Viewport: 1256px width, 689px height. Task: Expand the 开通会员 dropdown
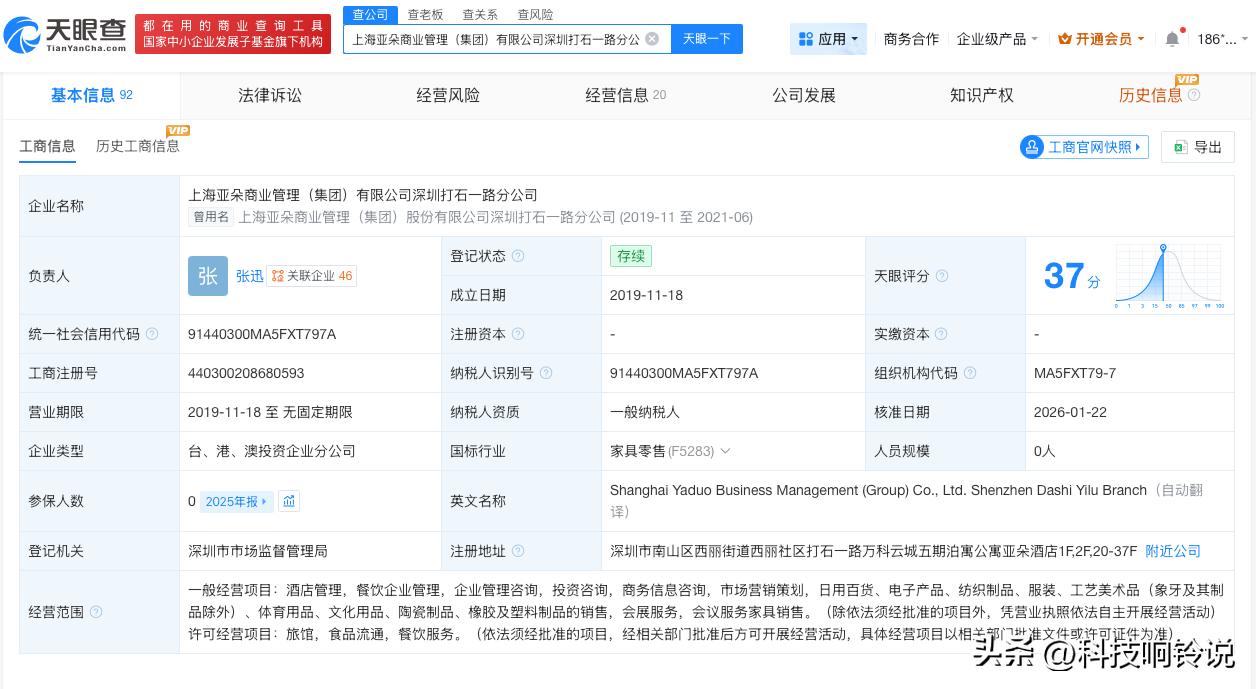1103,39
